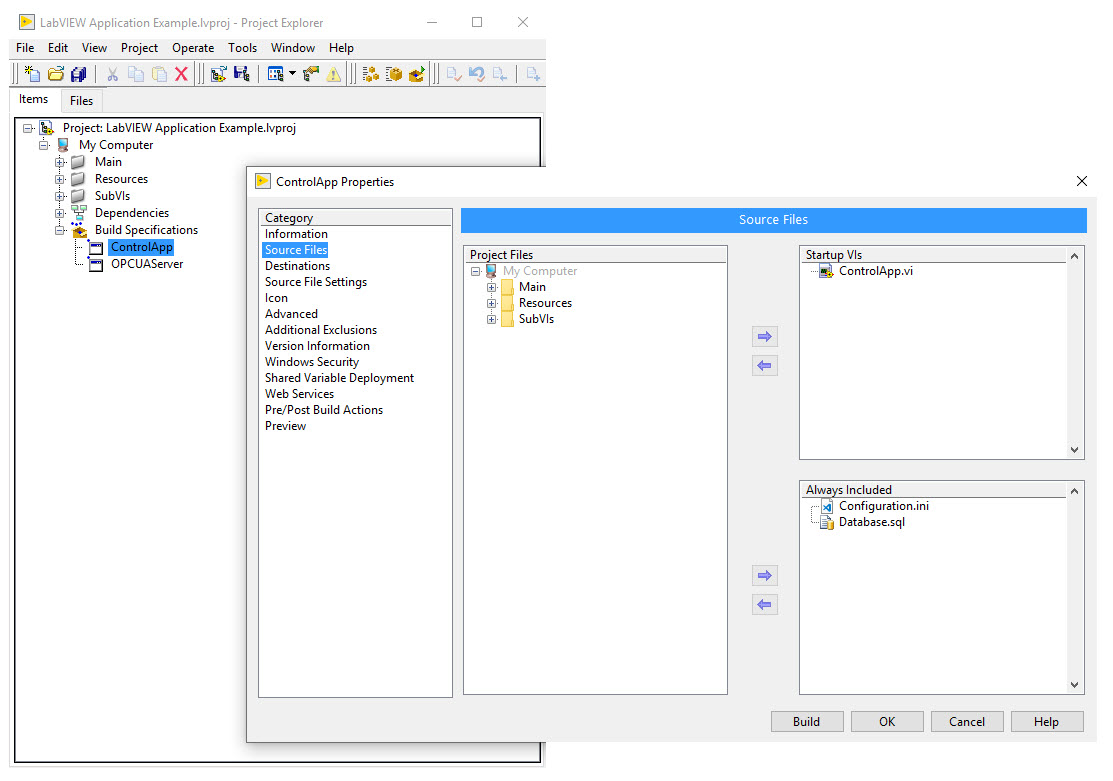Image resolution: width=1113 pixels, height=781 pixels.
Task: Select OPCUAServer build specification
Action: point(147,264)
